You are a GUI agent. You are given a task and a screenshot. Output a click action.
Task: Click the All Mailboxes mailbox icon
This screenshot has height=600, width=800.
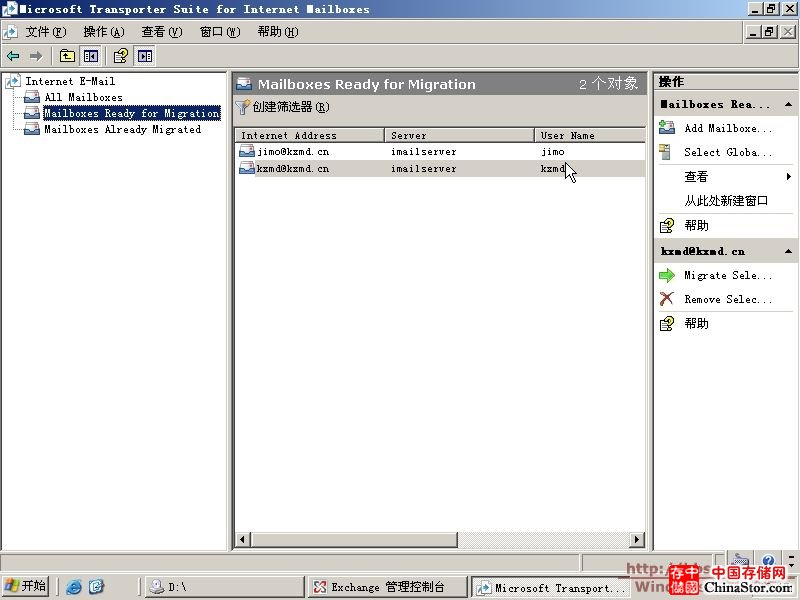[x=32, y=97]
